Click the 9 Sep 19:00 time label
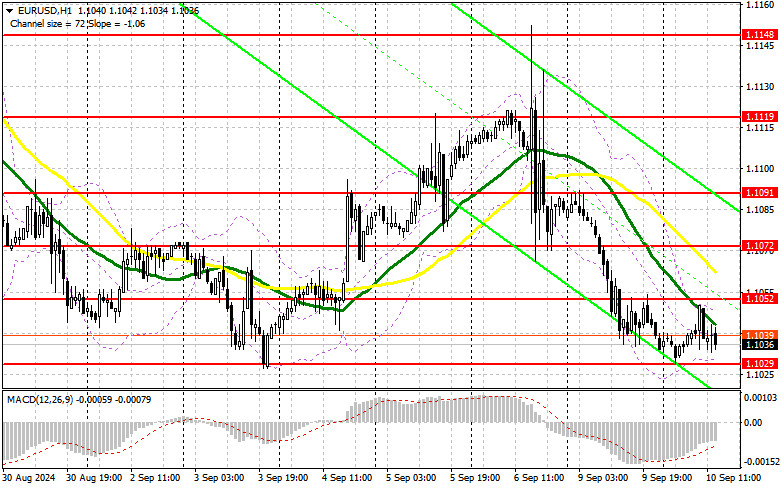 [667, 478]
